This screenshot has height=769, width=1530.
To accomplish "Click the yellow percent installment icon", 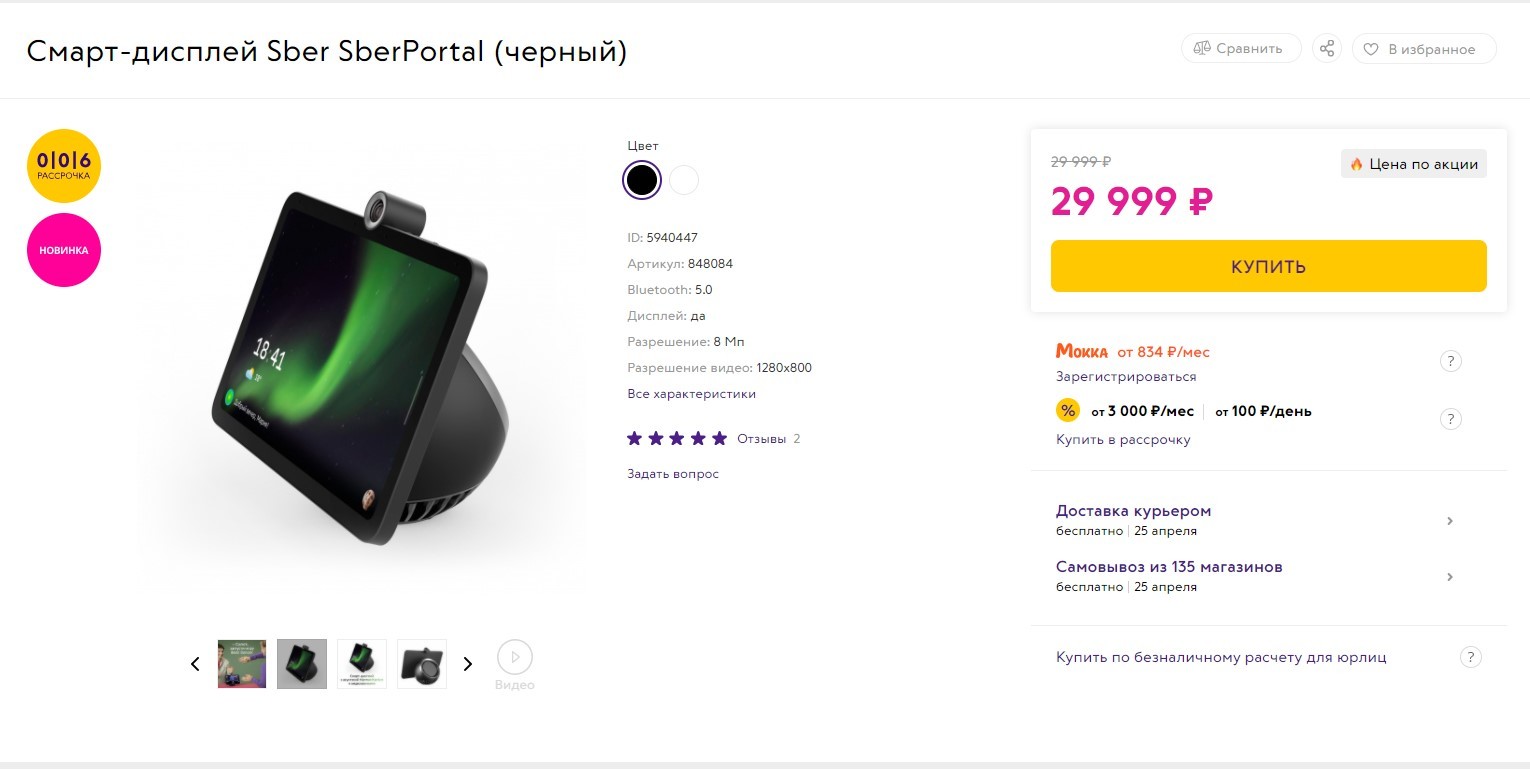I will pos(1068,411).
